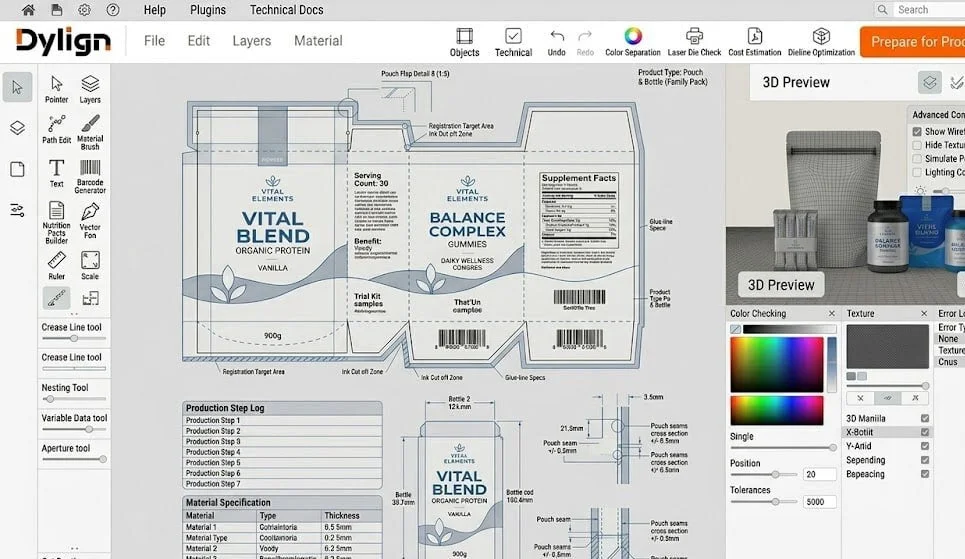Uncheck the Y-Antd checkbox
This screenshot has width=965, height=559.
pos(924,446)
